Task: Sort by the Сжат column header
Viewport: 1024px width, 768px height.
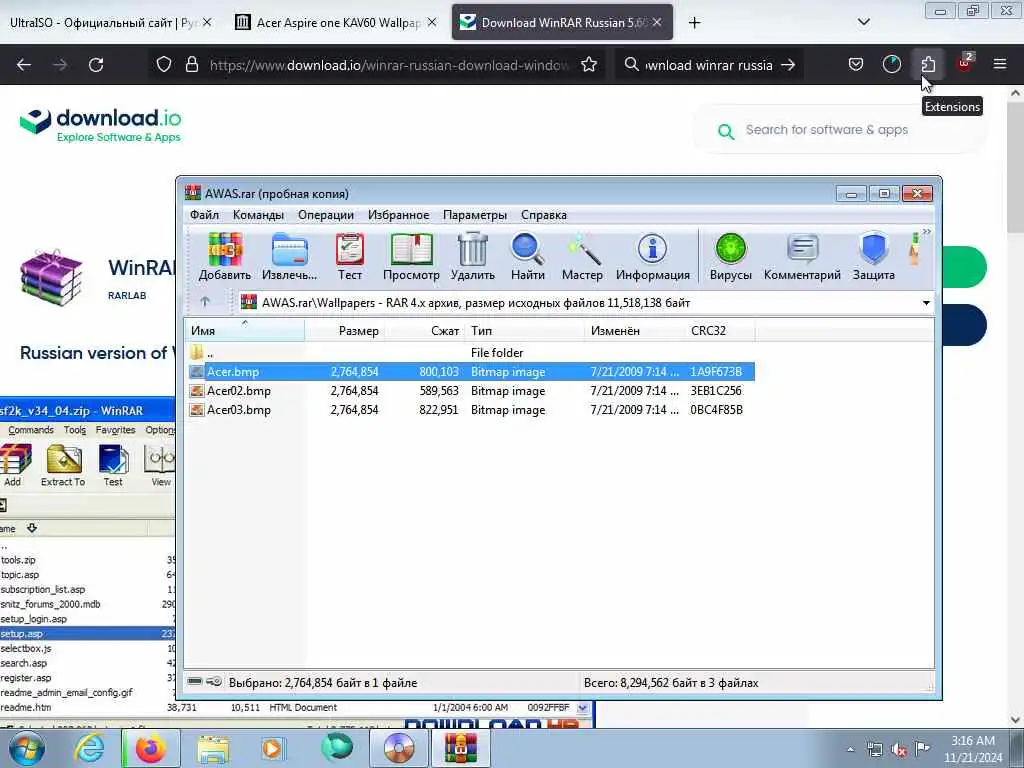Action: pos(424,330)
